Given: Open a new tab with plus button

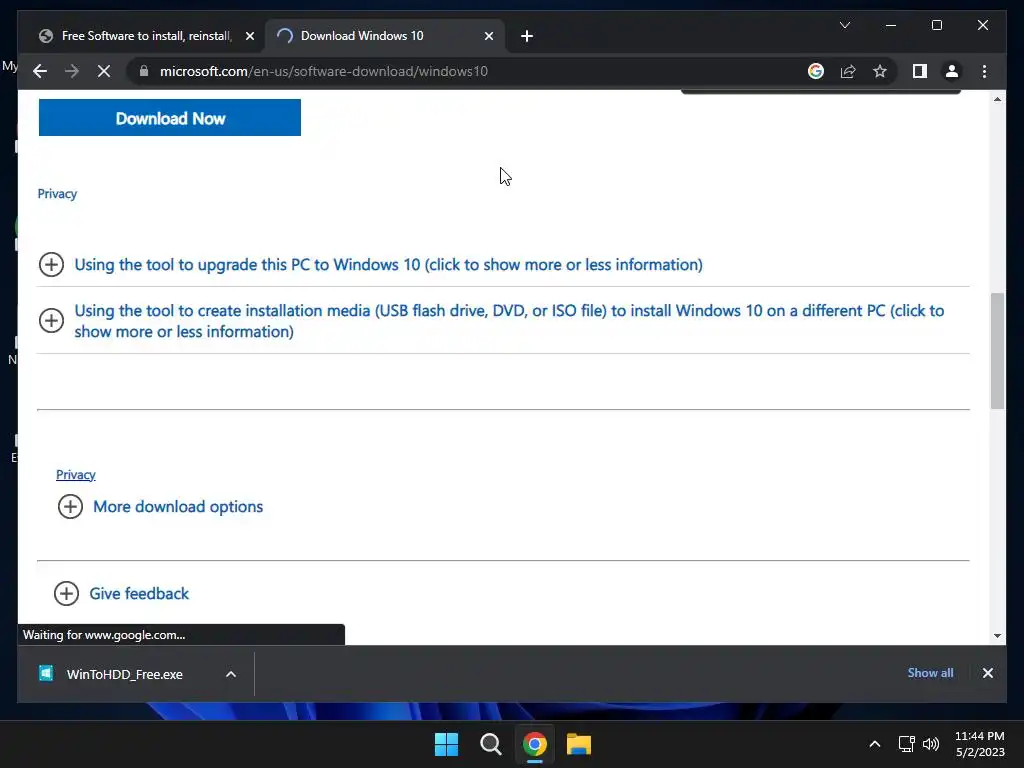Looking at the screenshot, I should pyautogui.click(x=527, y=36).
